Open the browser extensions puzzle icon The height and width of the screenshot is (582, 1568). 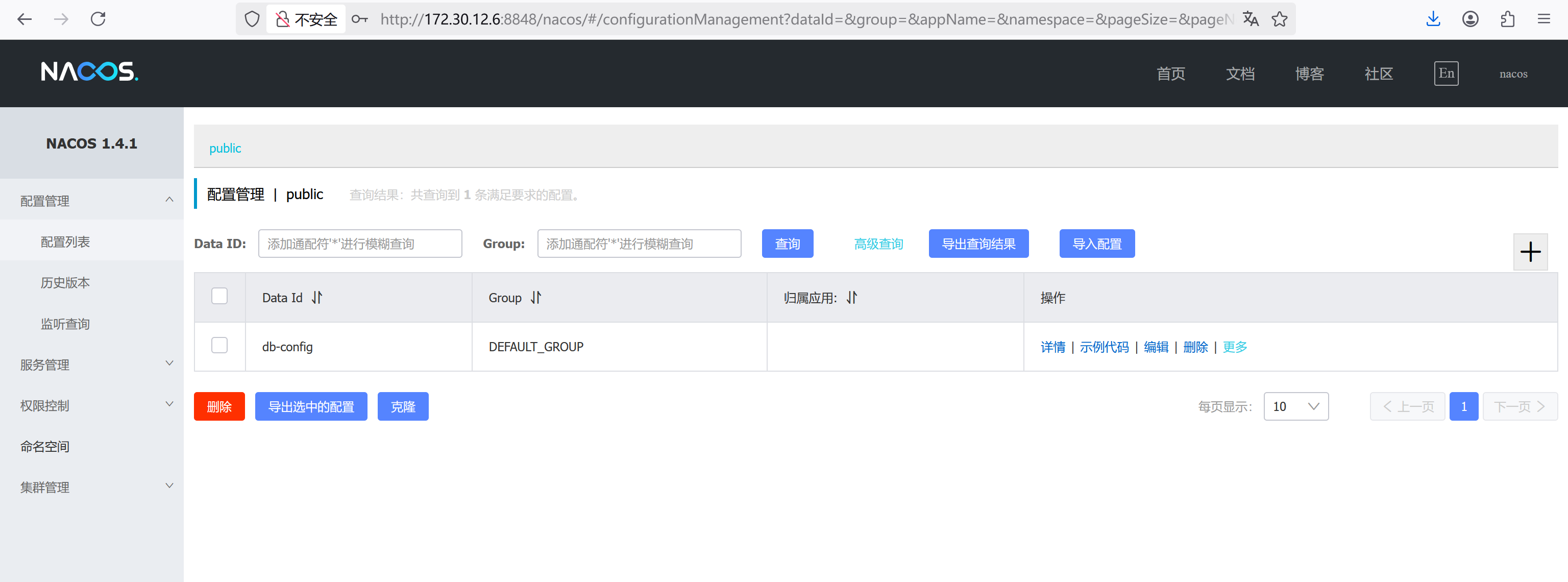tap(1507, 19)
